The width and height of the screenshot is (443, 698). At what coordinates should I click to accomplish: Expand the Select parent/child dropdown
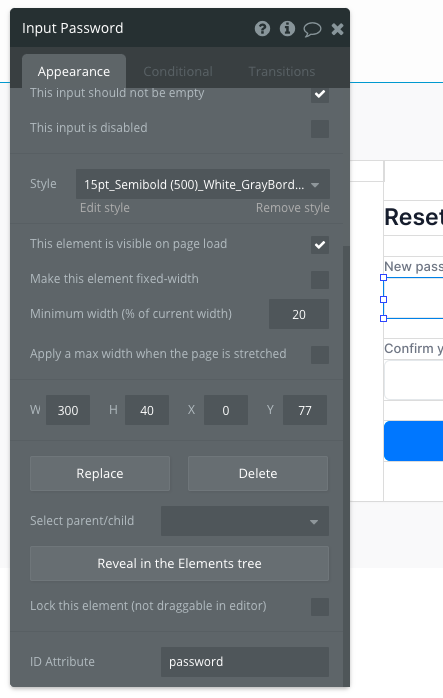click(245, 521)
